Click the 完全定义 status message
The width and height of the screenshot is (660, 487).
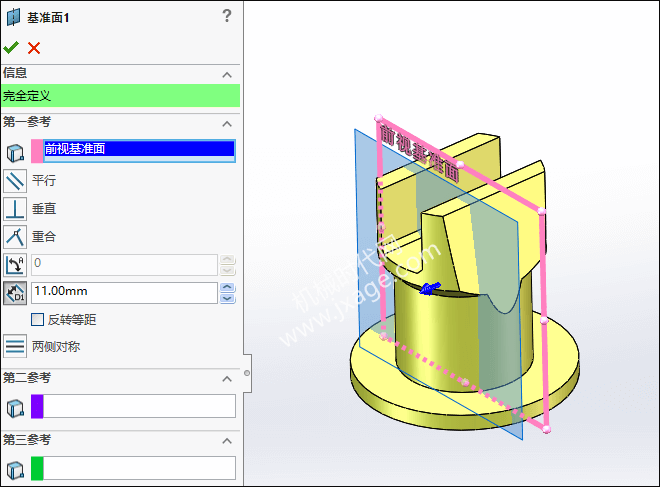[x=120, y=96]
